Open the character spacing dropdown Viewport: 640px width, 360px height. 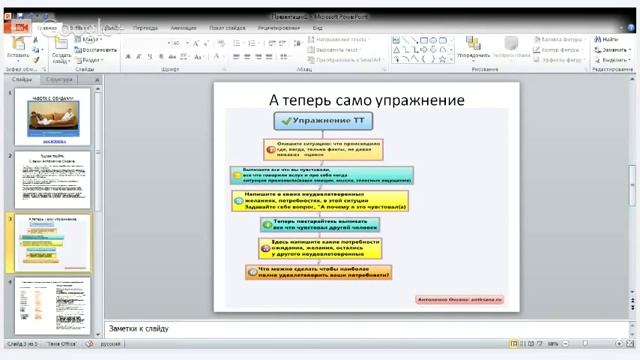click(x=184, y=57)
